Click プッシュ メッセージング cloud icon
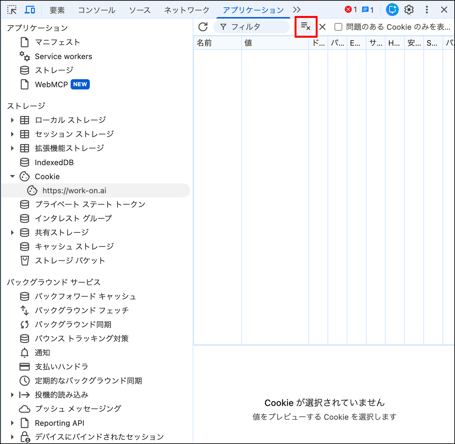The height and width of the screenshot is (444, 455). [x=24, y=409]
